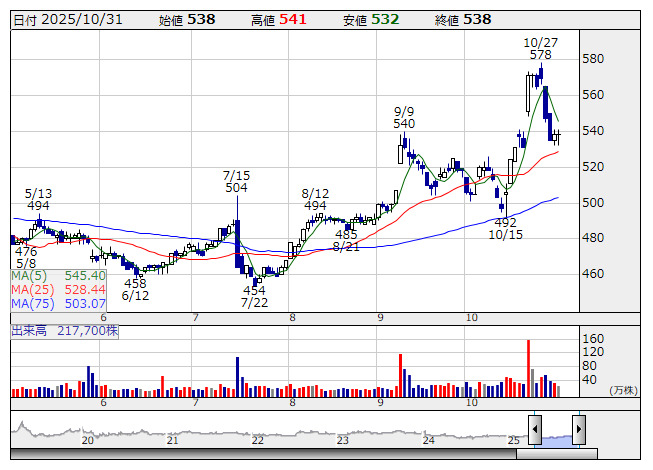The width and height of the screenshot is (653, 470).
Task: Click the 9/9 540 peak label
Action: coord(404,118)
